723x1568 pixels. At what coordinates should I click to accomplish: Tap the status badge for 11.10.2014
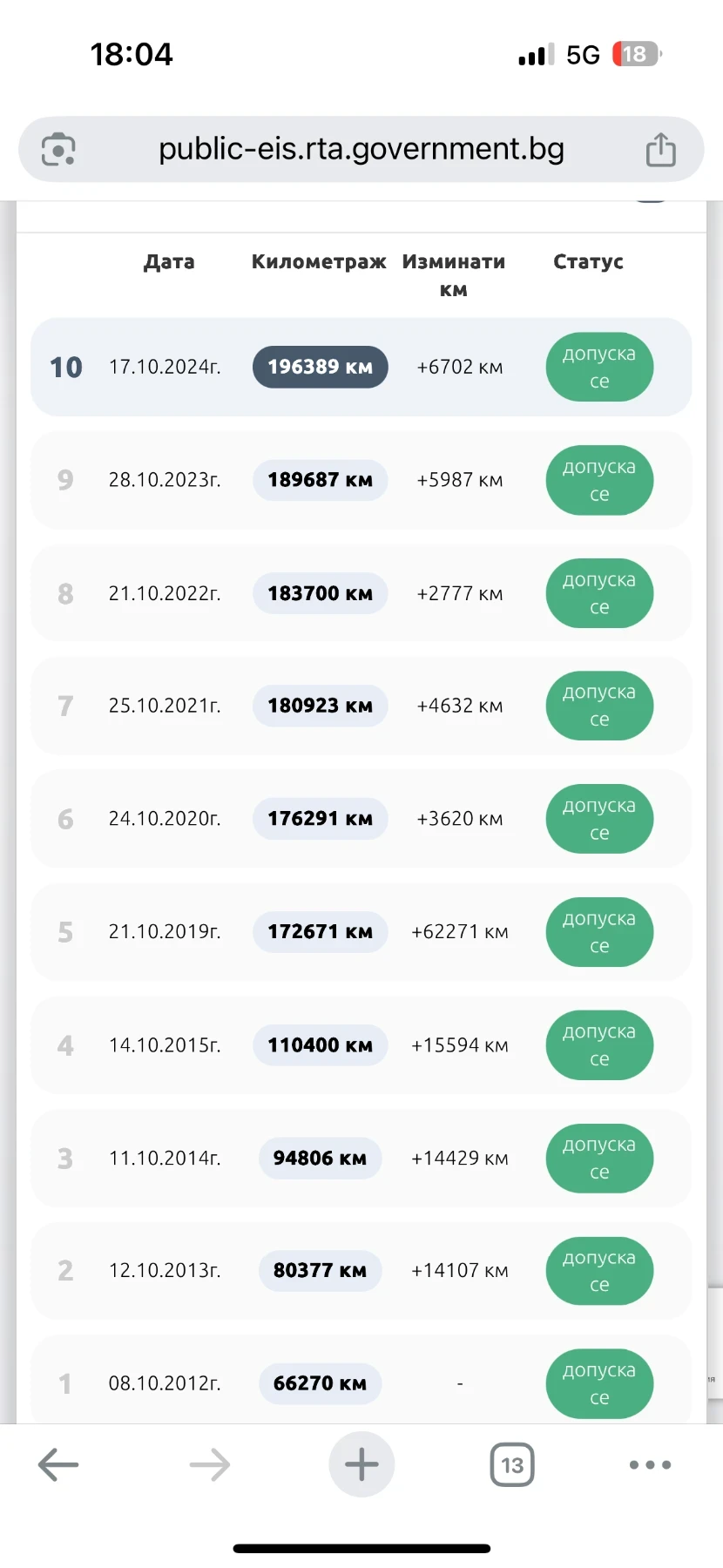pyautogui.click(x=599, y=1158)
